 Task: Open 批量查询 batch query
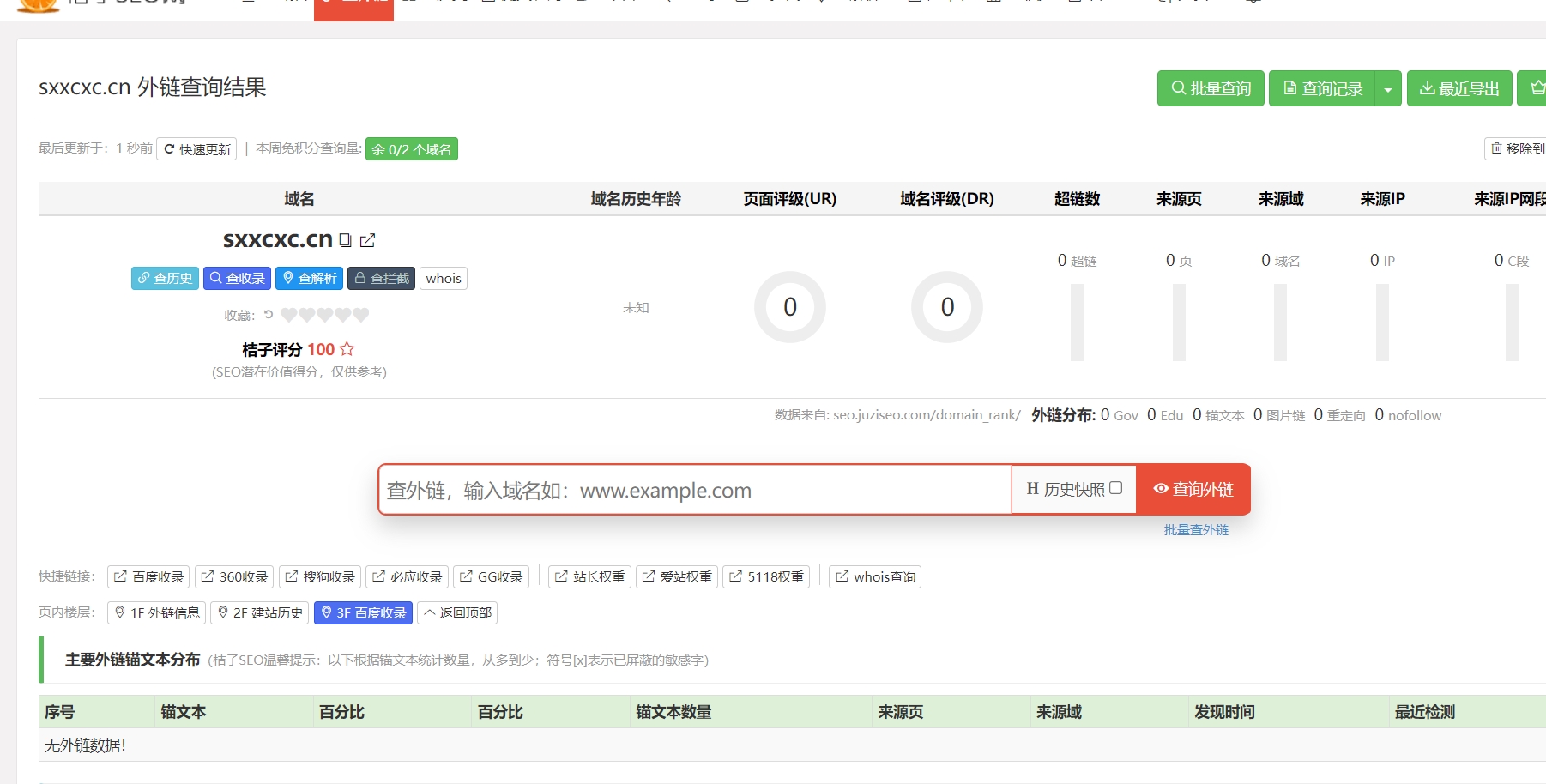(x=1211, y=88)
